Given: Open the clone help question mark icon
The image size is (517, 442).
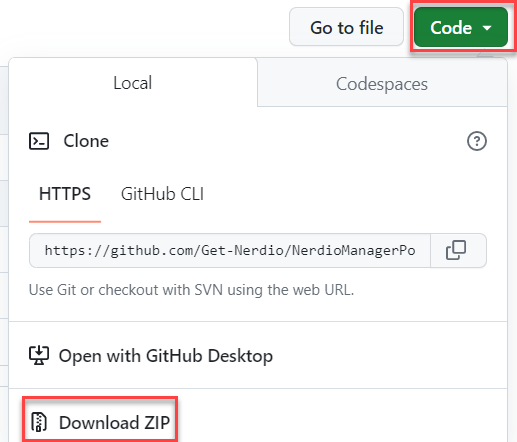Looking at the screenshot, I should pyautogui.click(x=477, y=141).
